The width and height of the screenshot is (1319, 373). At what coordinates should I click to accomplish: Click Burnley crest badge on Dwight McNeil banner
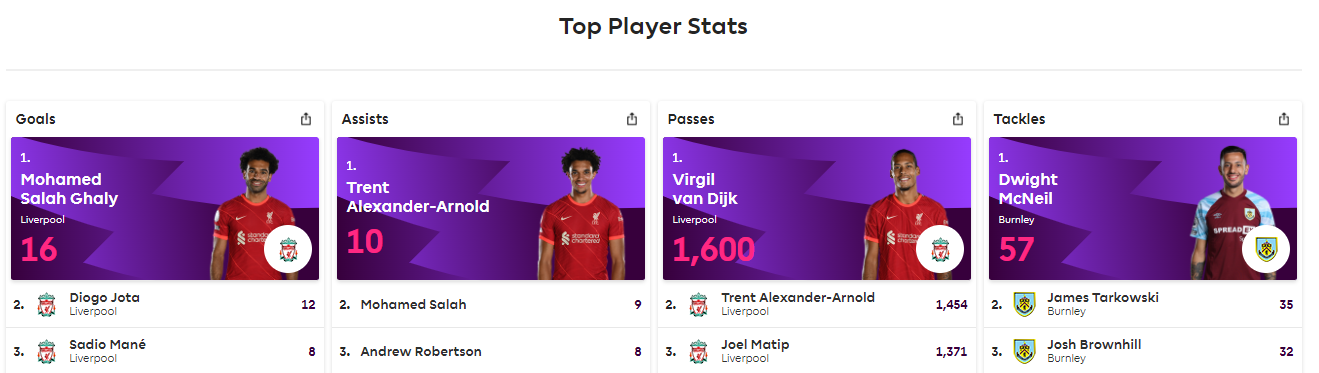pos(1266,251)
